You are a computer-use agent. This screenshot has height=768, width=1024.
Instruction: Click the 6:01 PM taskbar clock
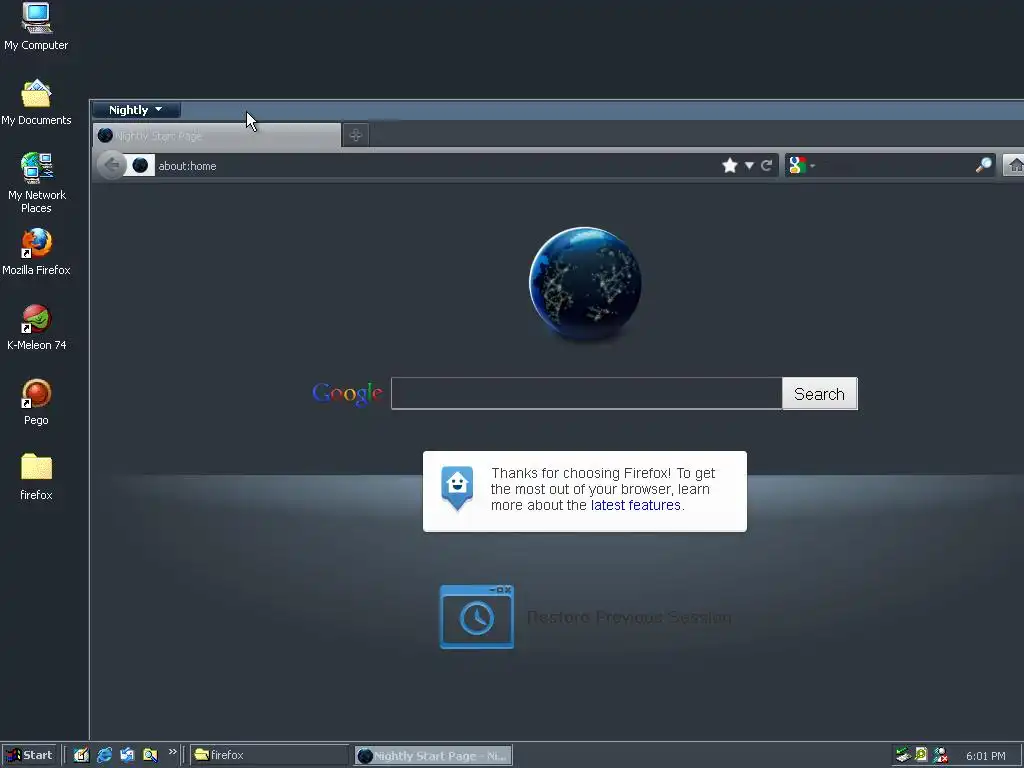click(985, 756)
